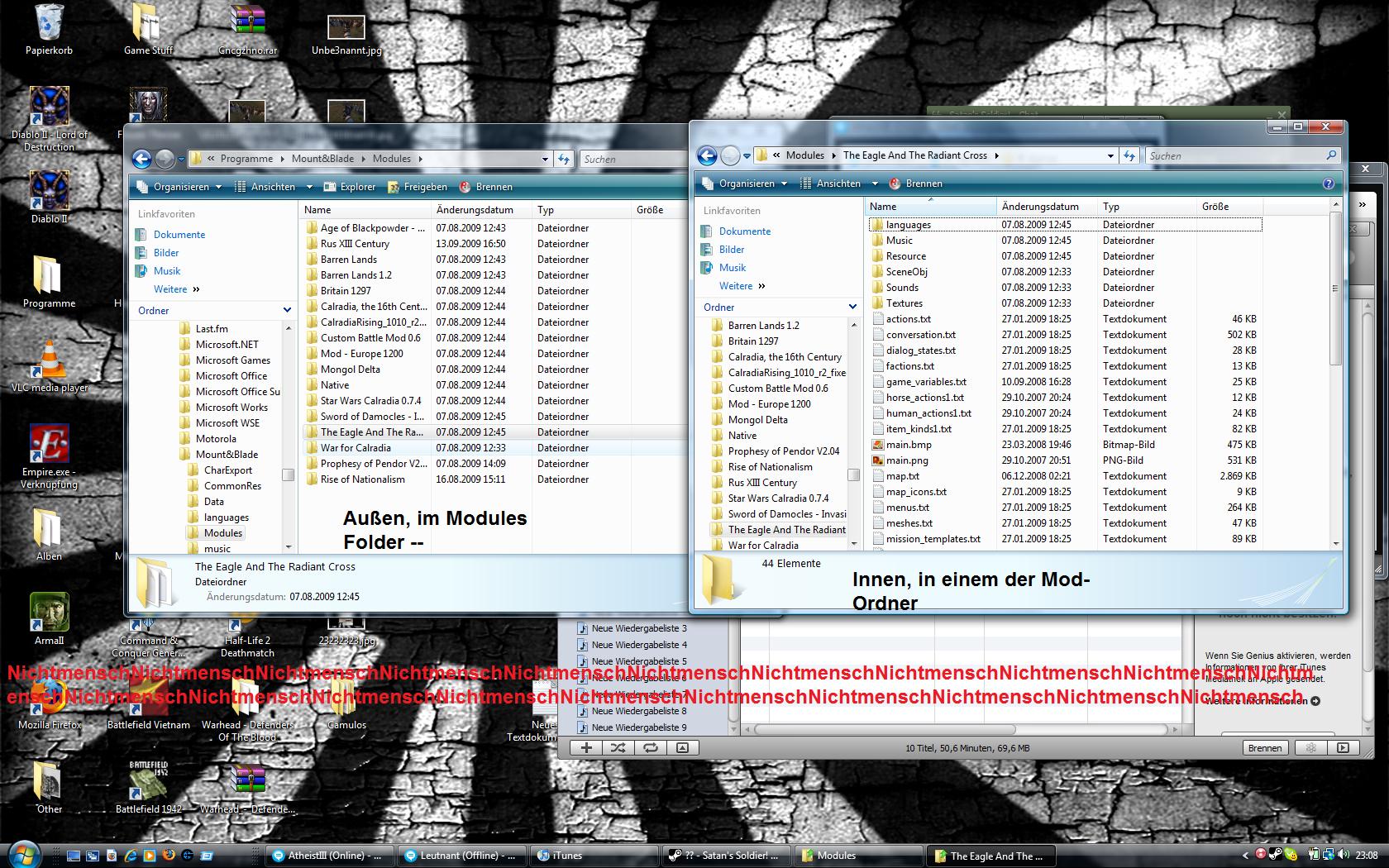Open Organisieren menu in Modules window
This screenshot has width=1389, height=868.
[179, 187]
